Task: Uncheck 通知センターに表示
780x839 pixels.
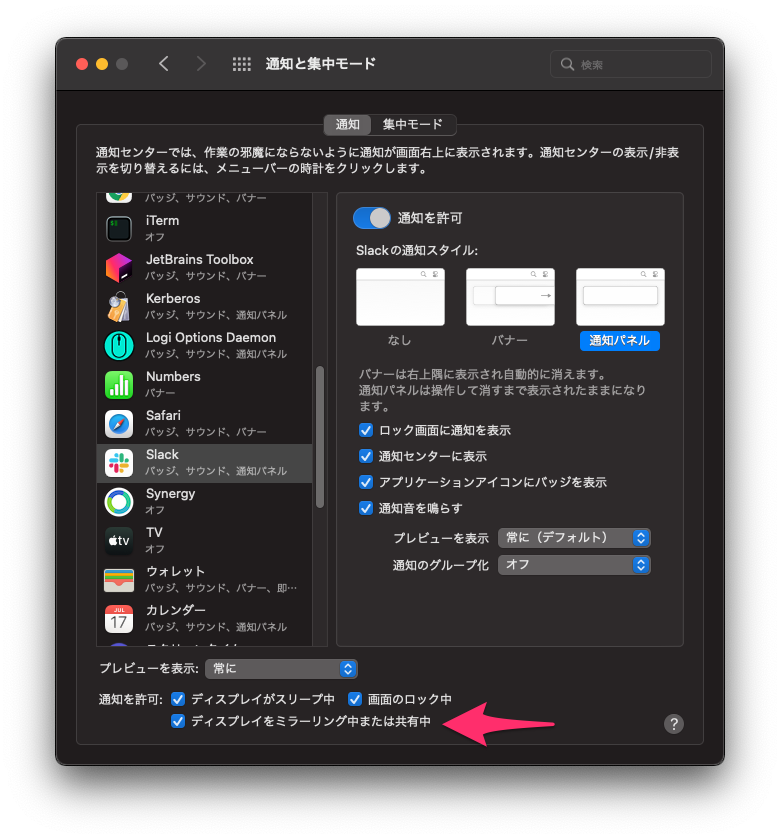Action: click(x=366, y=456)
